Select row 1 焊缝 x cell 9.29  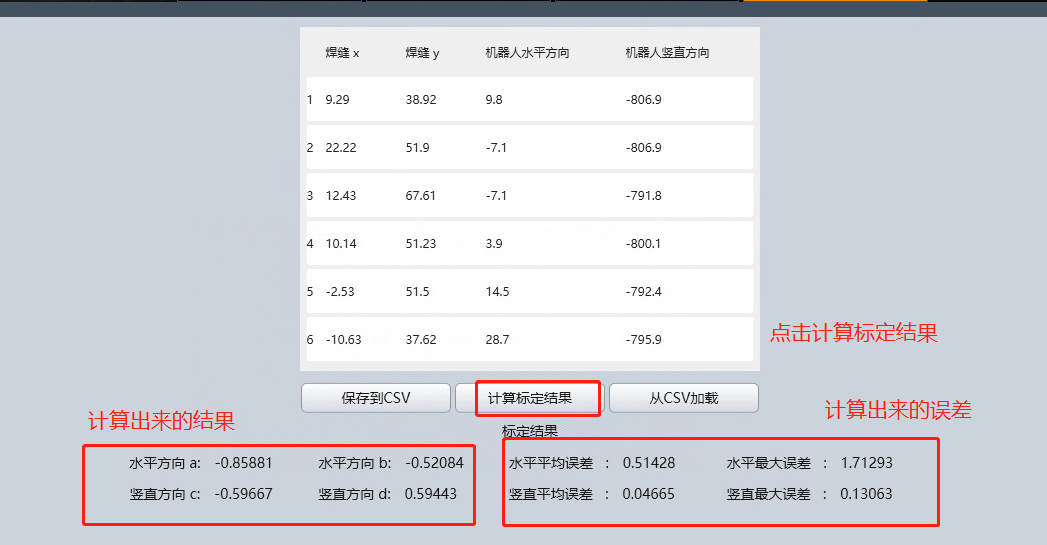coord(338,100)
